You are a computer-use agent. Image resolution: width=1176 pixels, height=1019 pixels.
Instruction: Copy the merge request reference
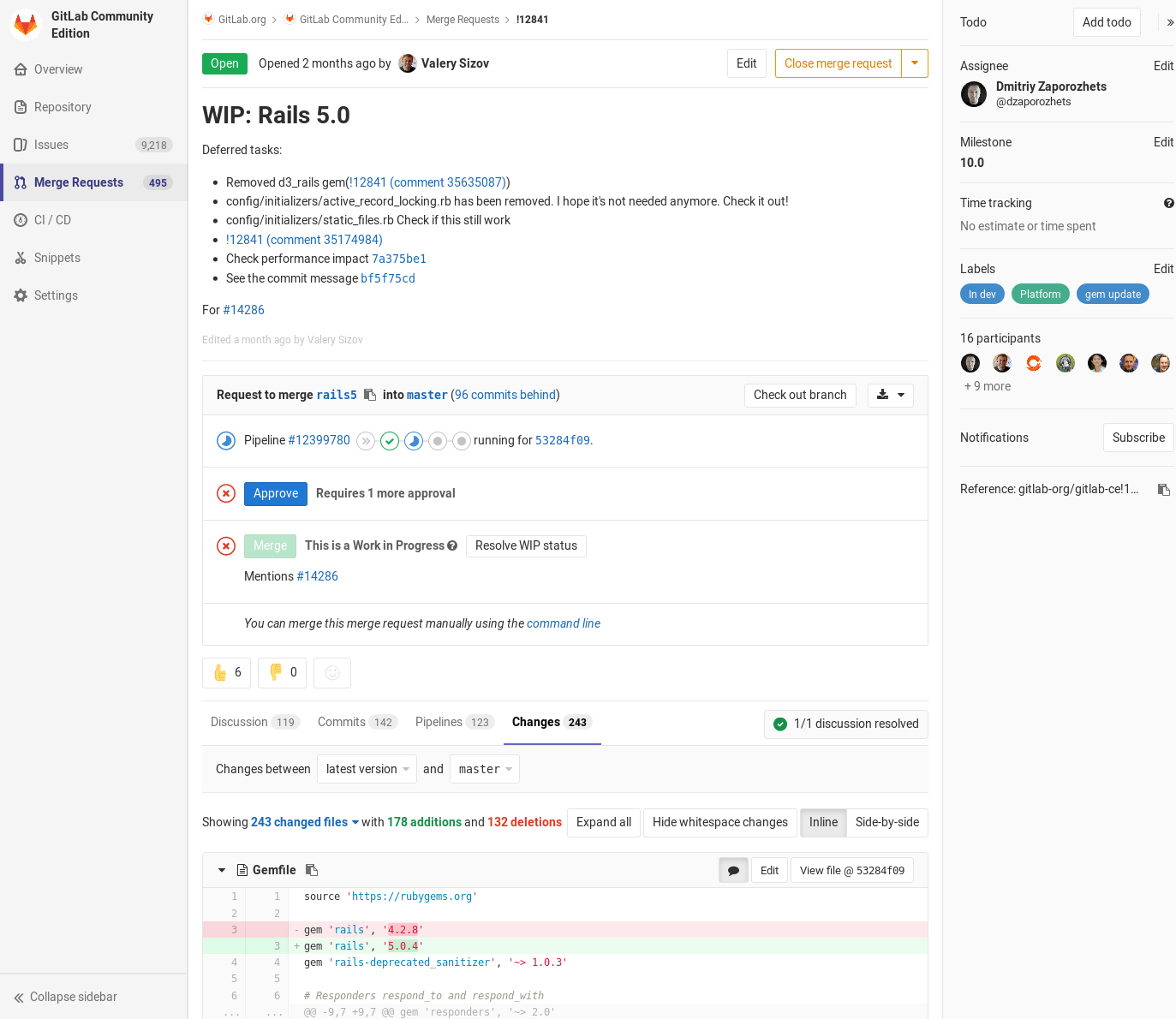point(1163,489)
